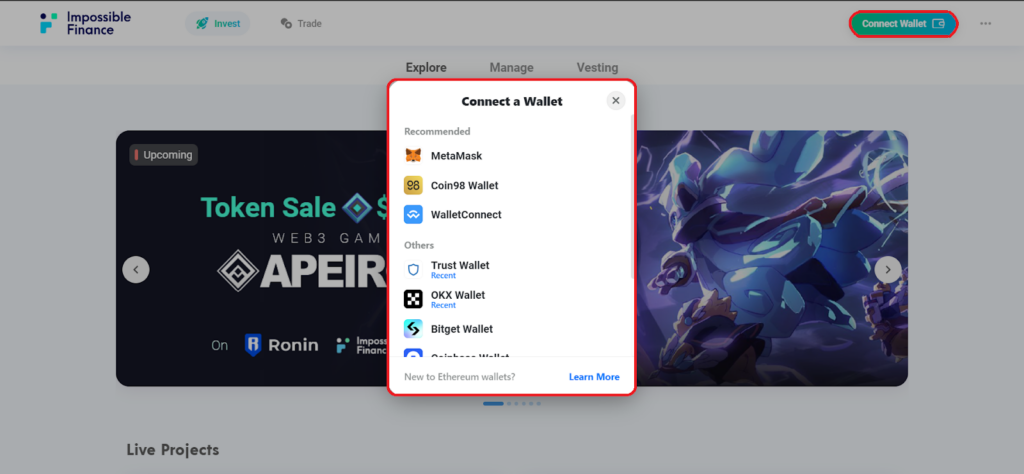
Task: Click the Apeiron diamond logo
Action: coord(238,270)
